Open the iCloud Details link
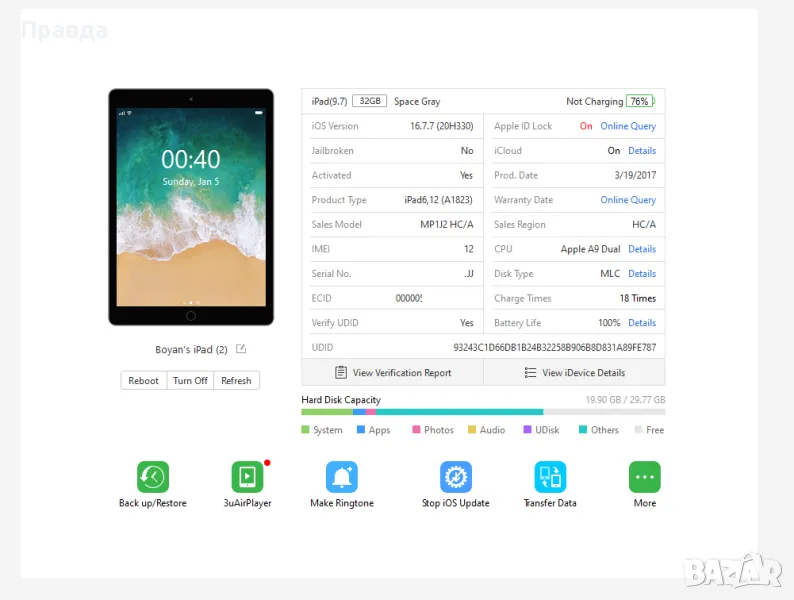Screen dimensions: 794x600 click(x=642, y=151)
